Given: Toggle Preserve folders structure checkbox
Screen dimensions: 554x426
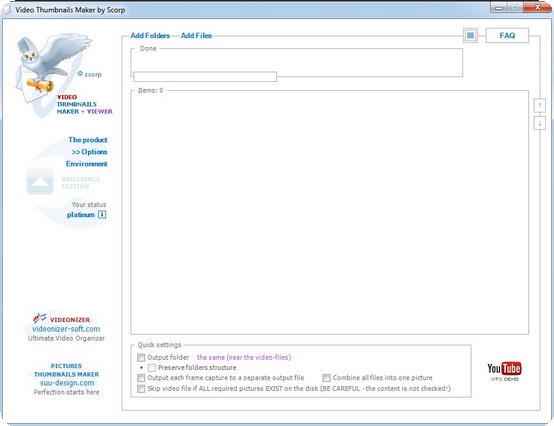Looking at the screenshot, I should [x=152, y=368].
